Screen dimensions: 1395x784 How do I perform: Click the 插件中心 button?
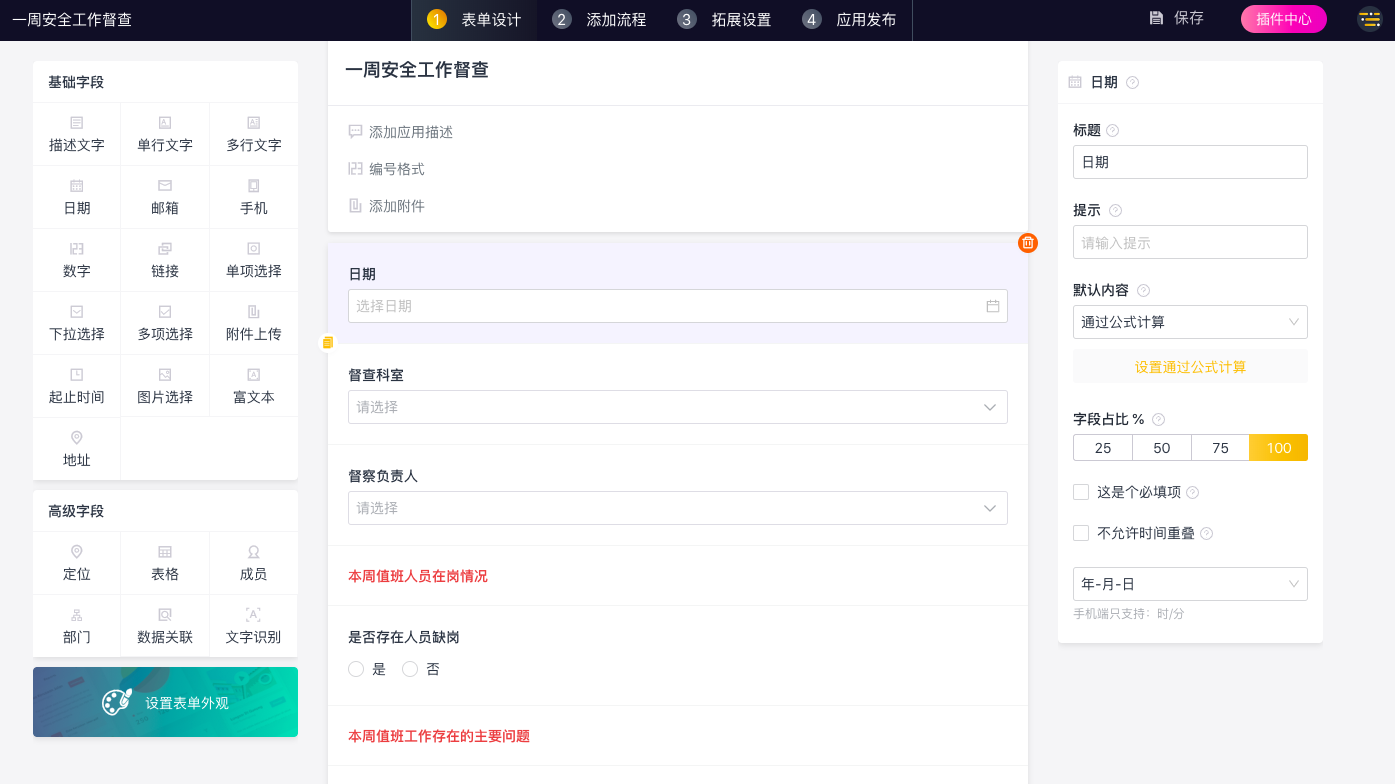pyautogui.click(x=1283, y=19)
